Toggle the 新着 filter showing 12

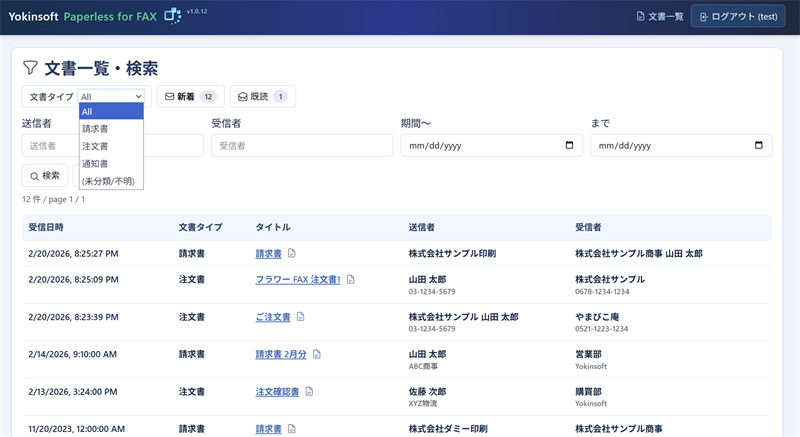click(190, 96)
